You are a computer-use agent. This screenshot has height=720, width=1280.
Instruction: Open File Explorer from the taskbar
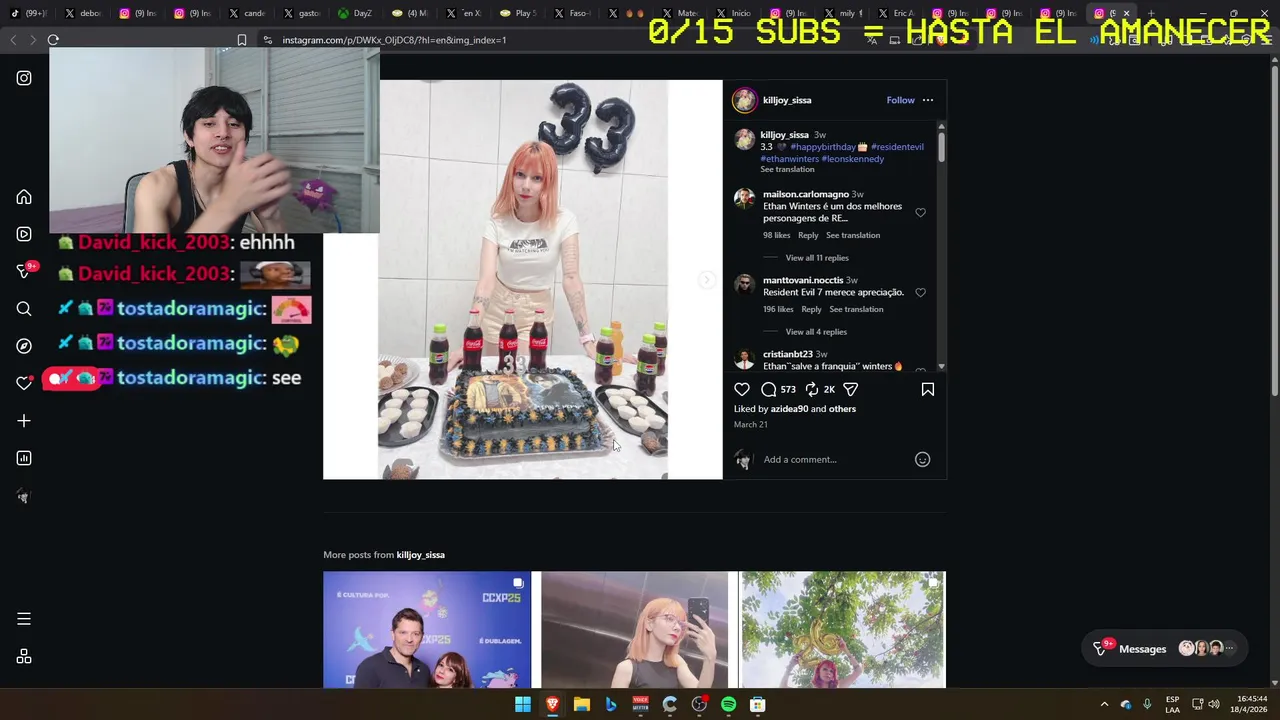click(x=581, y=704)
